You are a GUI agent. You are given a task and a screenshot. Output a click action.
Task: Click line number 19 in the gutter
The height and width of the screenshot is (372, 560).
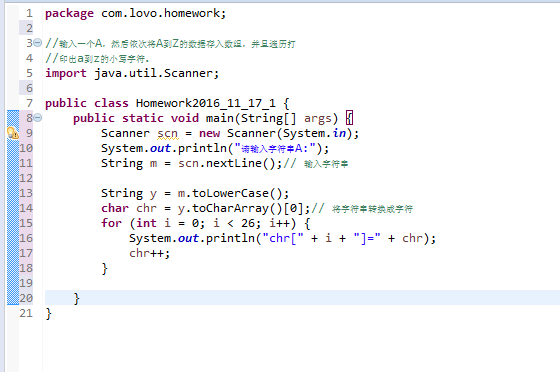pos(26,283)
